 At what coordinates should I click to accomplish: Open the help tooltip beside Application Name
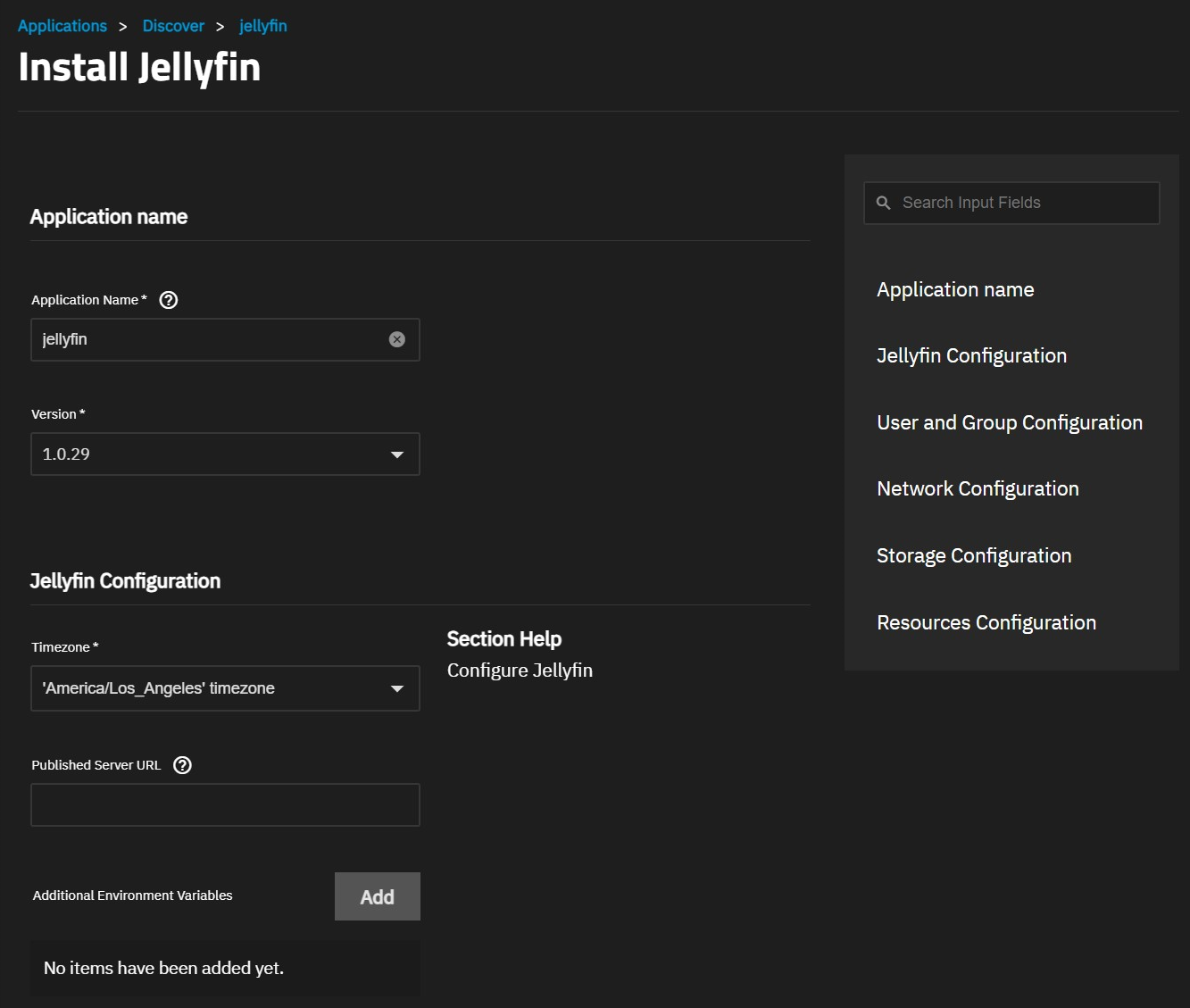[x=169, y=300]
